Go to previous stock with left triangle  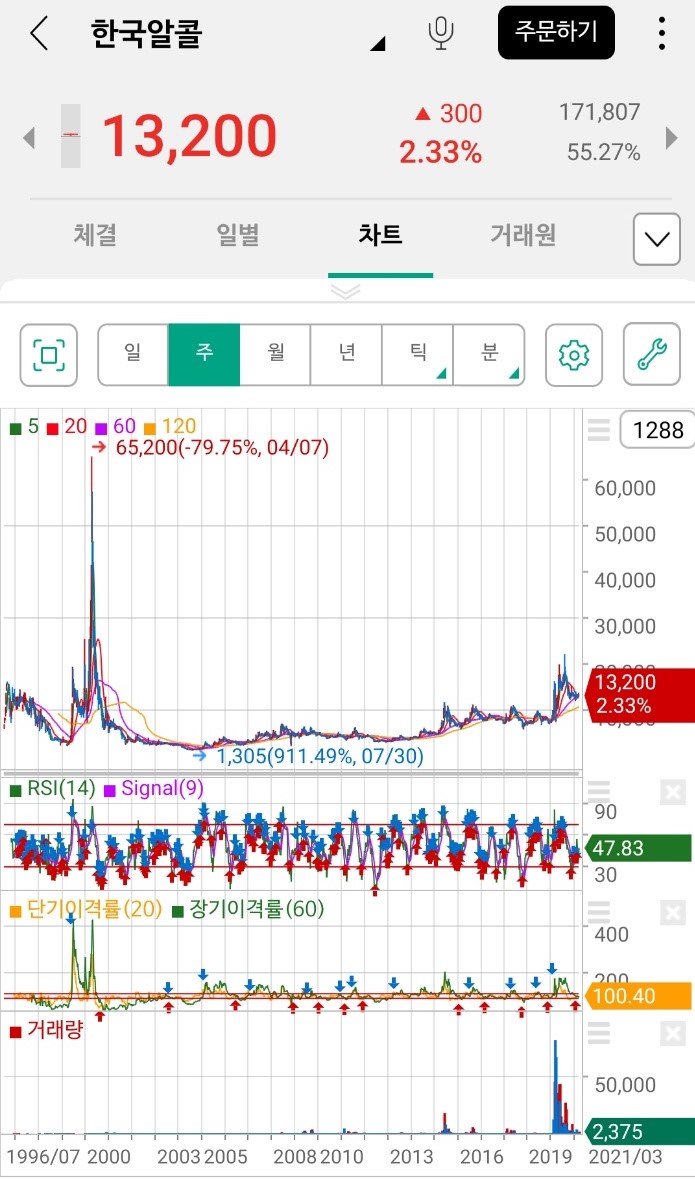coord(29,138)
